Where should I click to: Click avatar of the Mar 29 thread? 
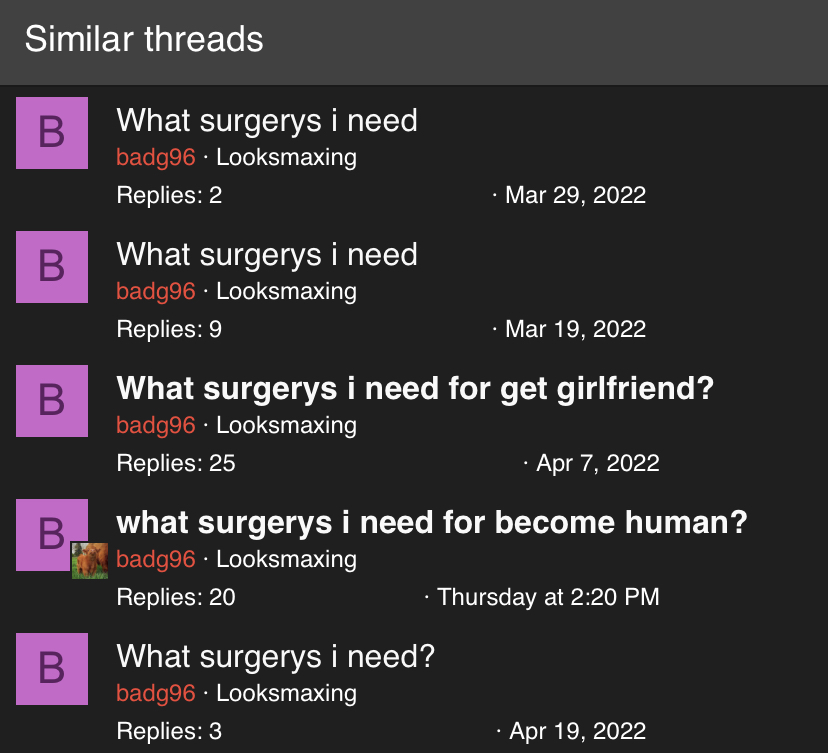52,133
